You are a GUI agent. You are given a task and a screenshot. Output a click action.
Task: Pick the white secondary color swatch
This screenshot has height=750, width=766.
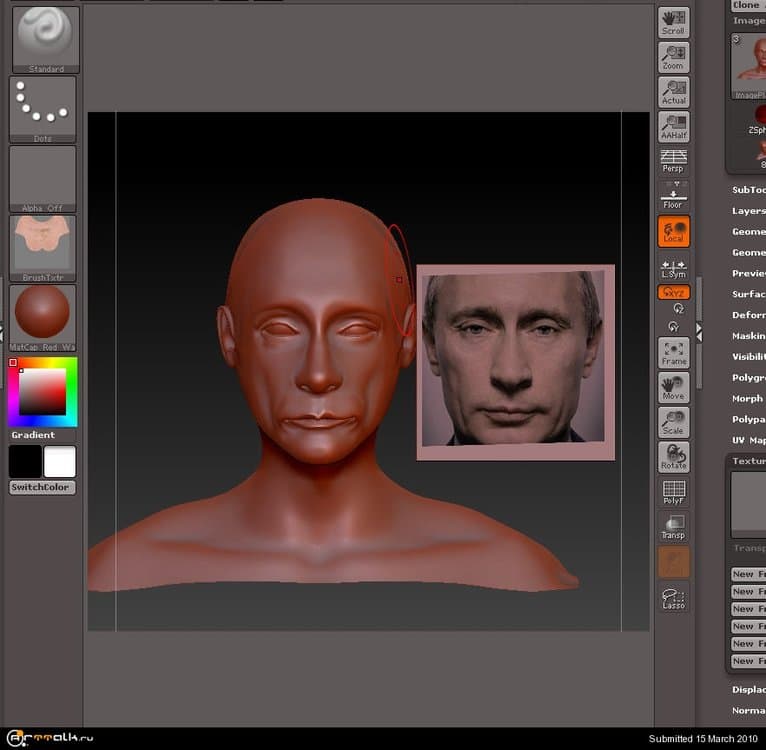59,461
